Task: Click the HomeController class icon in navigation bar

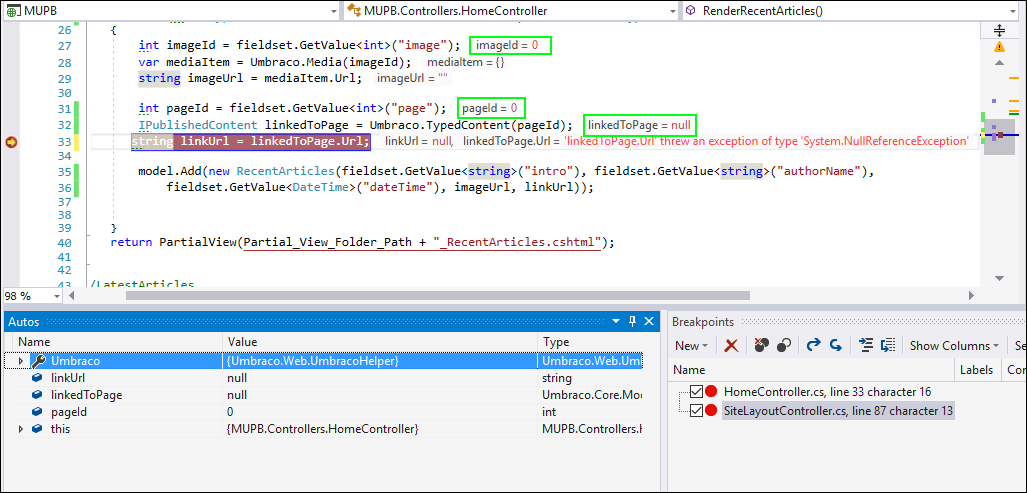Action: tap(354, 10)
